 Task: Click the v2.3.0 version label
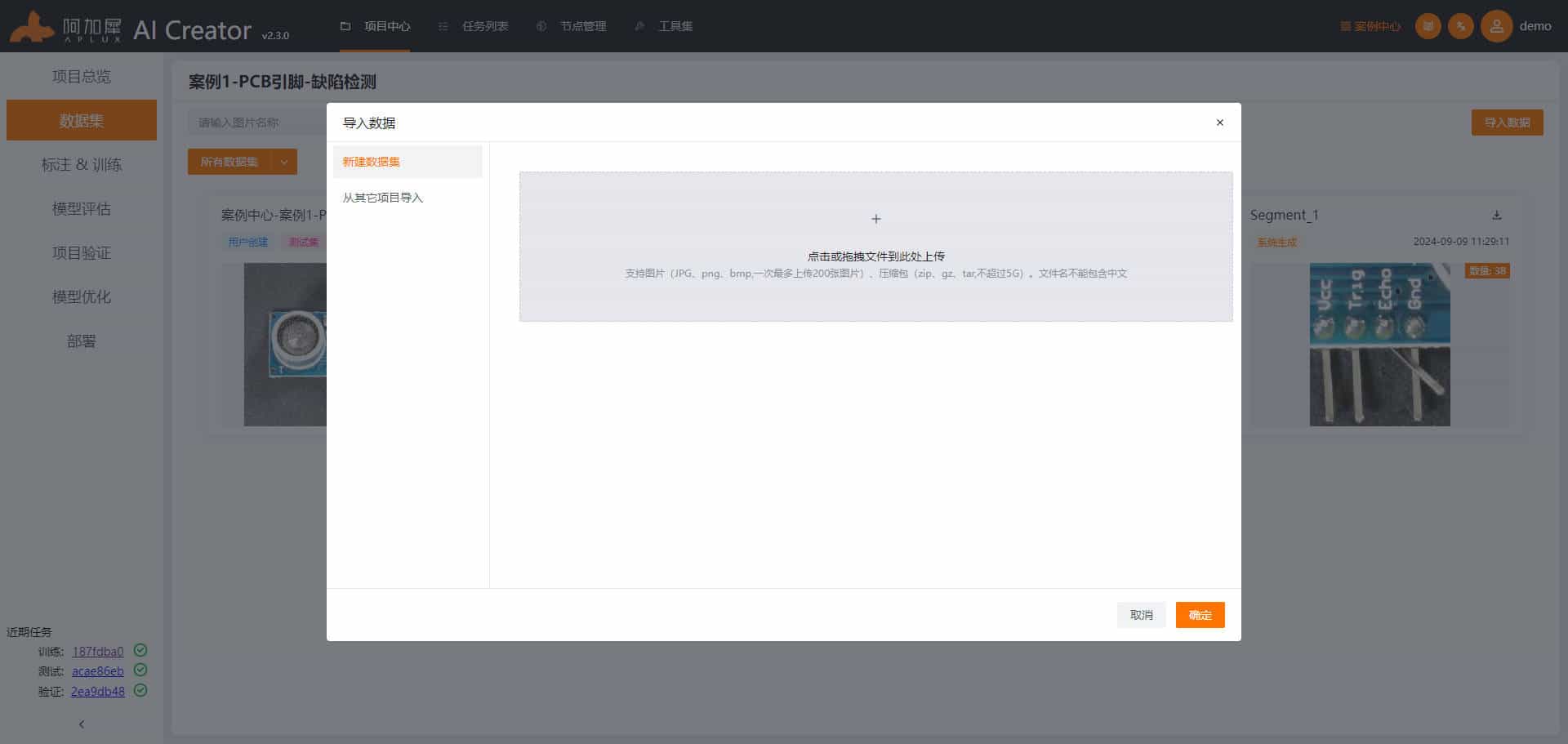[275, 35]
